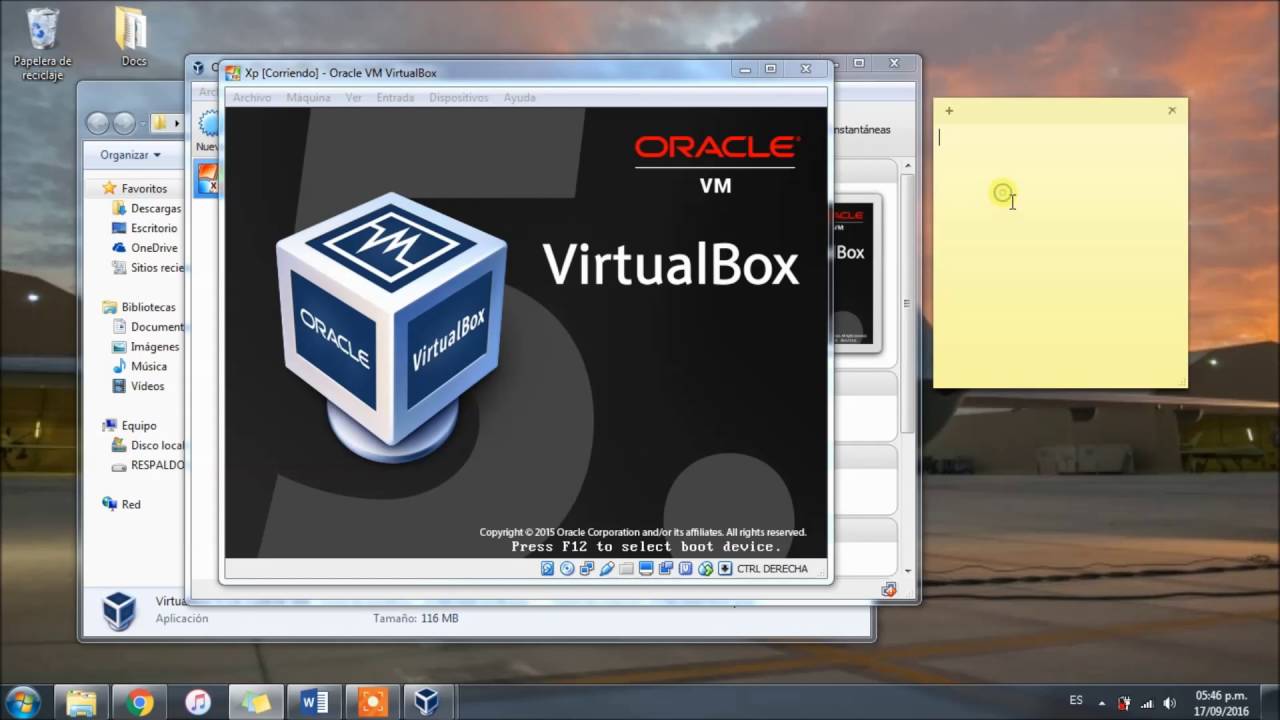Image resolution: width=1280 pixels, height=720 pixels.
Task: Click the volume speaker icon in system tray
Action: tap(1169, 703)
